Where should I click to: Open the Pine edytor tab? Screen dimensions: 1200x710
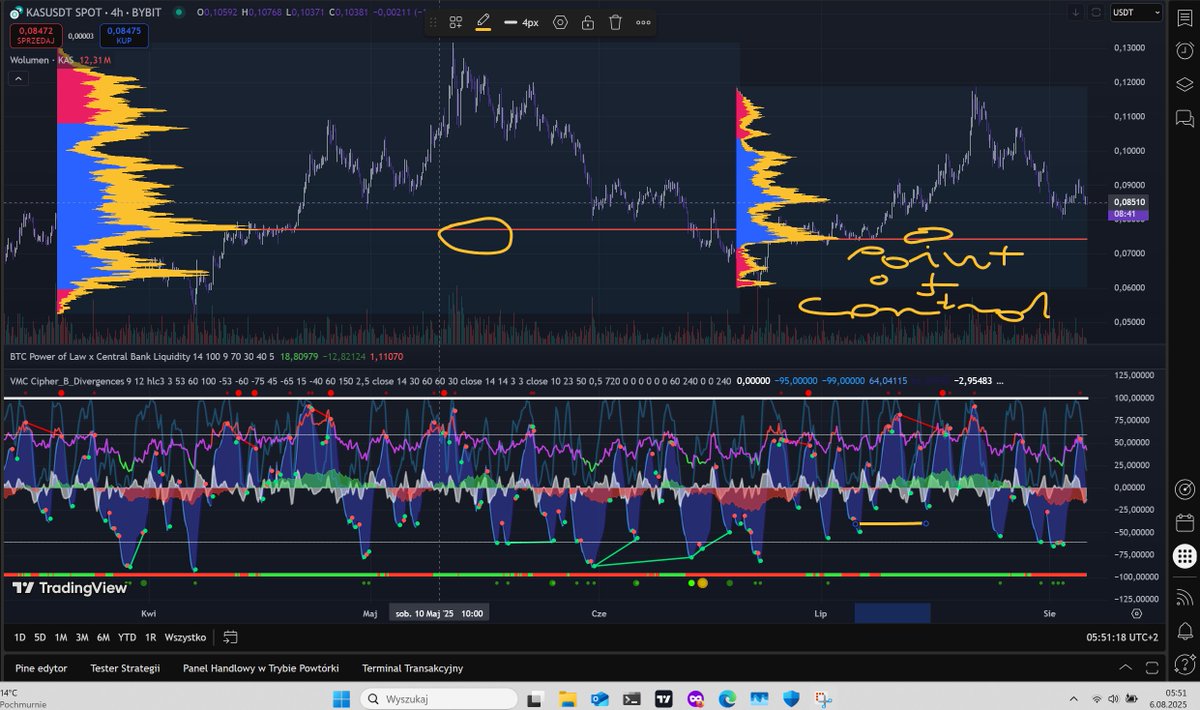click(x=40, y=668)
